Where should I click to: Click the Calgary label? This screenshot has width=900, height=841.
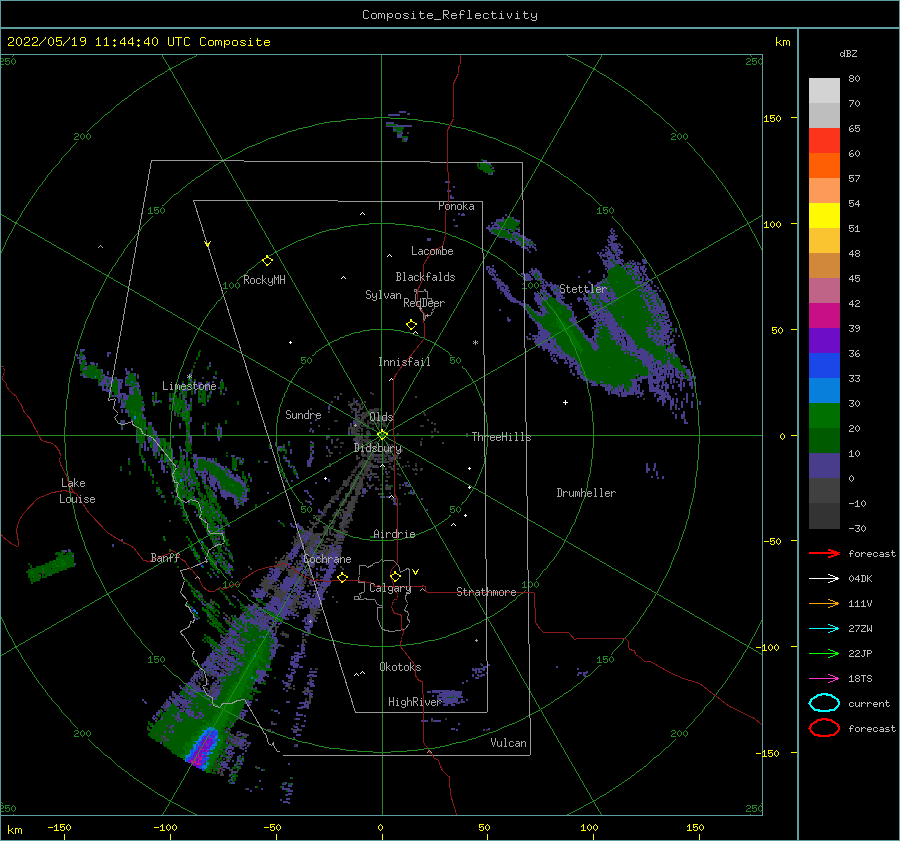tap(390, 588)
